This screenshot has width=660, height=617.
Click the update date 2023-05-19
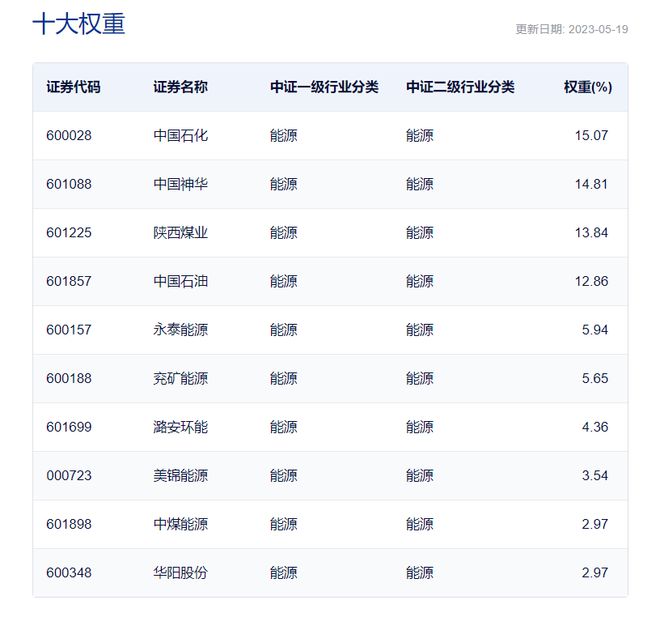pos(598,29)
